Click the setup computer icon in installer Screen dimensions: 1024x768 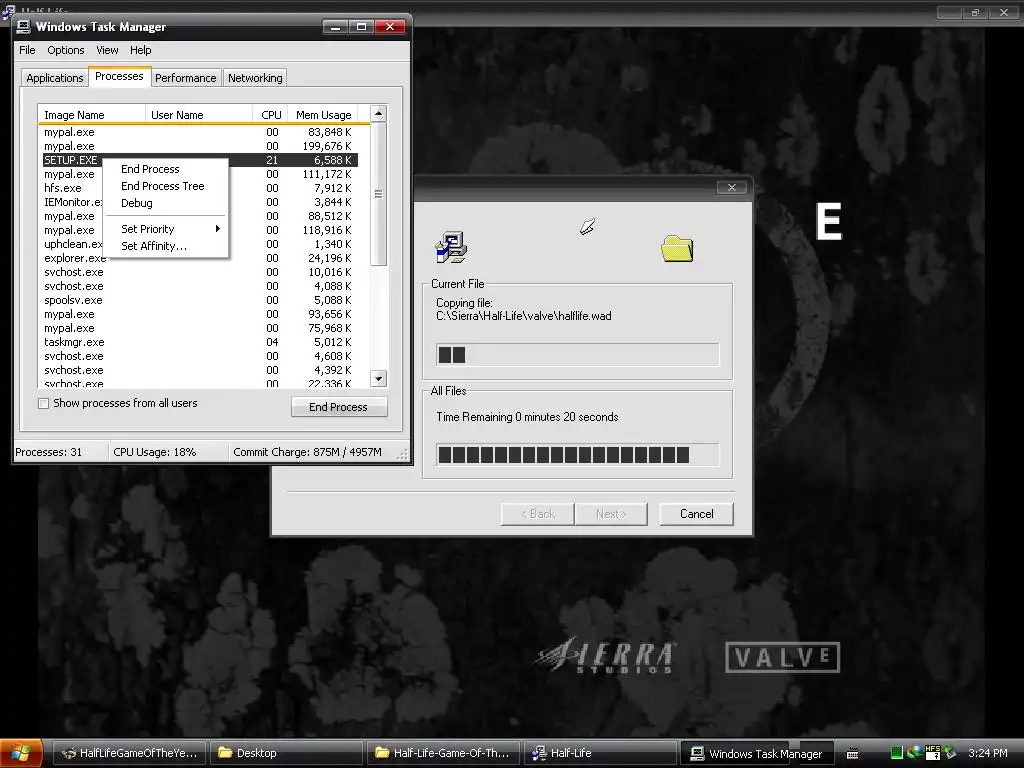[x=451, y=247]
